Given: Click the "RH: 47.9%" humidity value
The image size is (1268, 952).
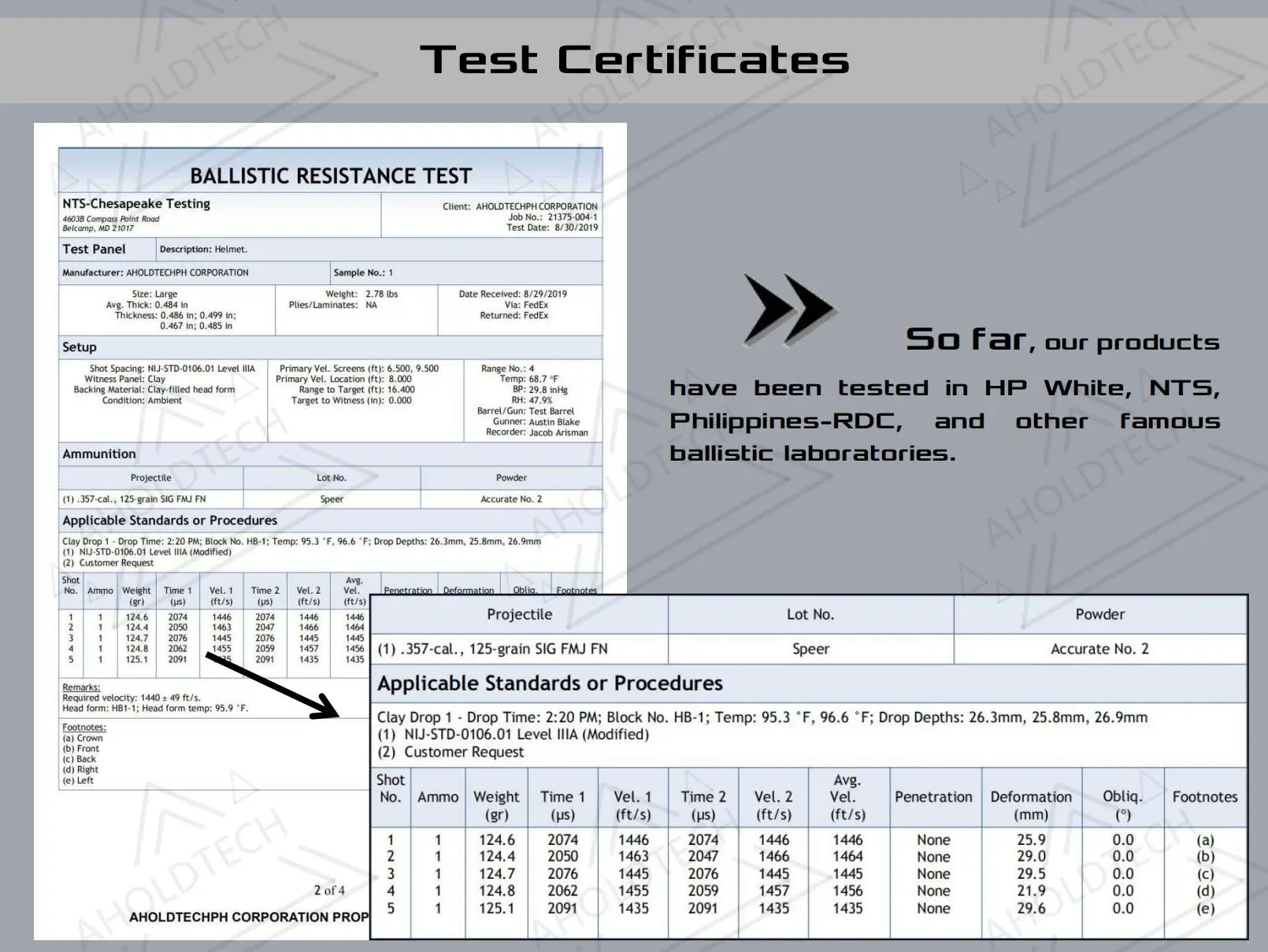Looking at the screenshot, I should click(x=532, y=400).
